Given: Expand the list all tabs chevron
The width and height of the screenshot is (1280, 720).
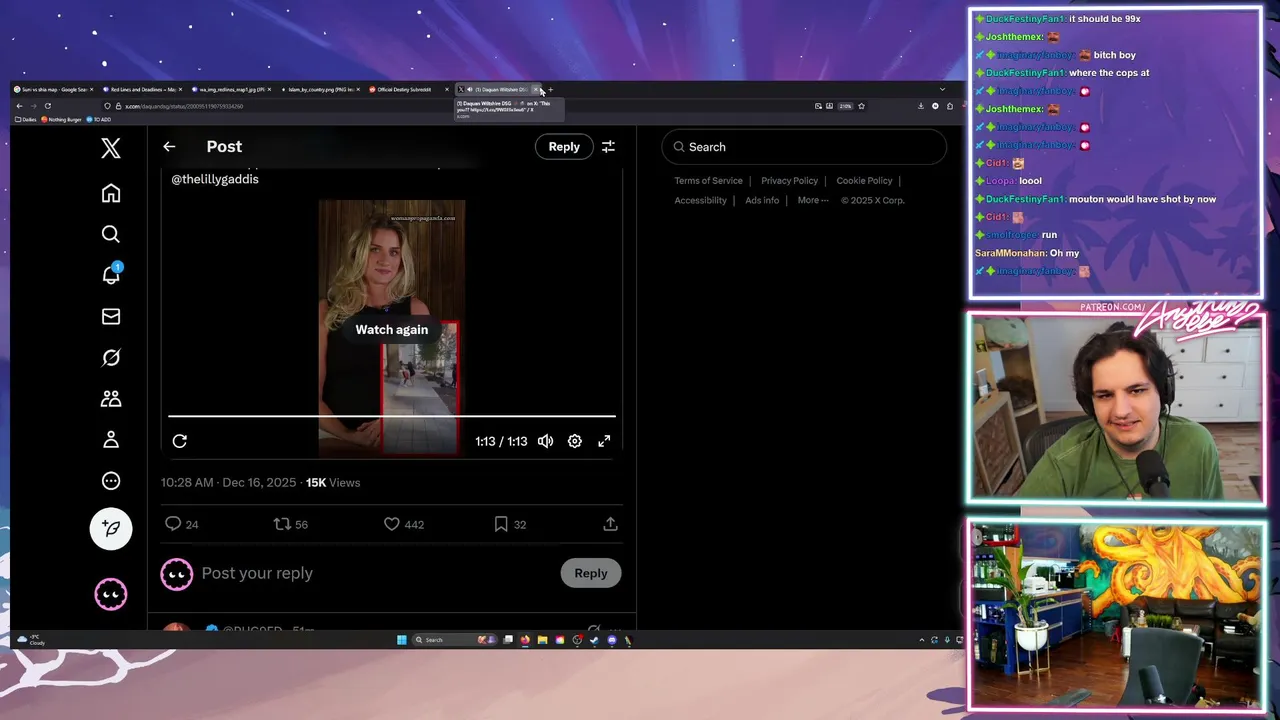Looking at the screenshot, I should click(x=941, y=89).
